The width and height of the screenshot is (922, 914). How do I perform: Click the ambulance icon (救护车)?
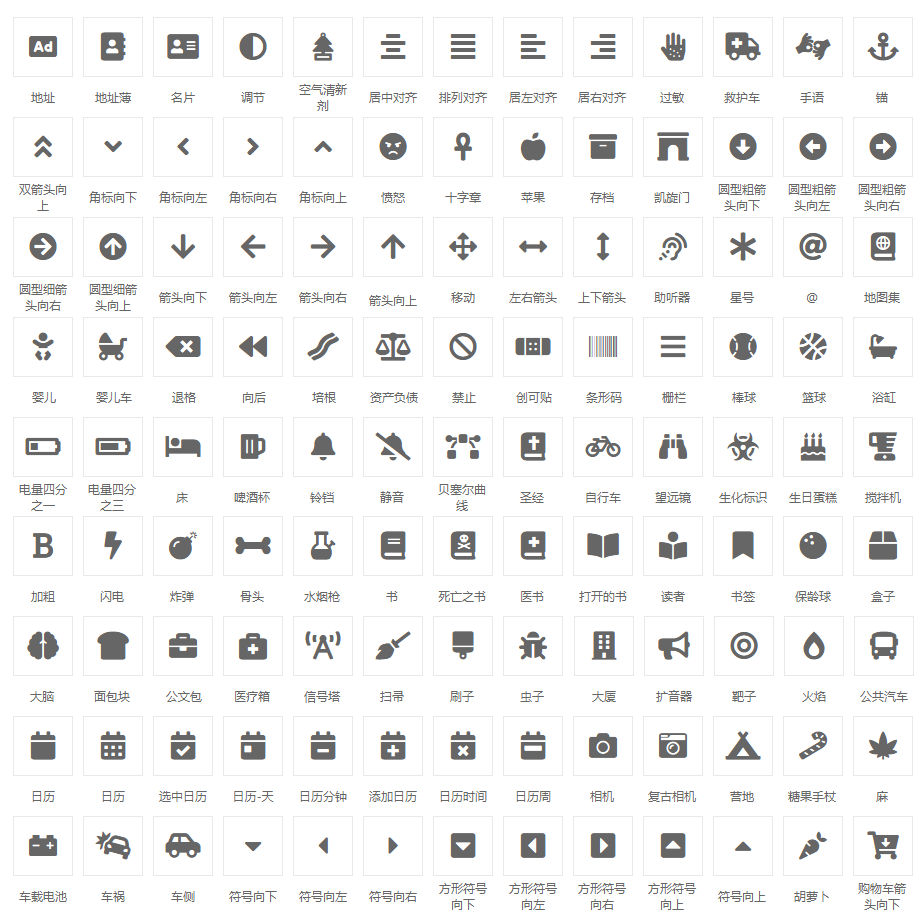click(743, 47)
